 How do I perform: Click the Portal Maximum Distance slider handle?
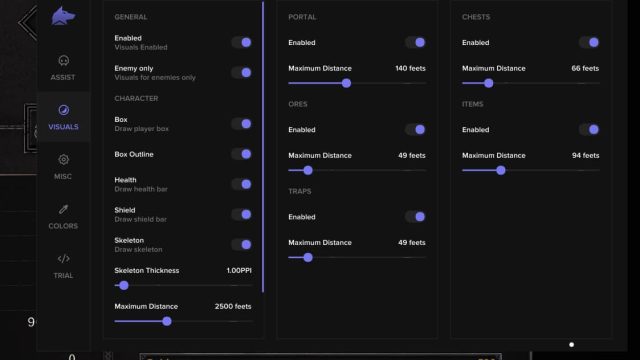pos(346,83)
